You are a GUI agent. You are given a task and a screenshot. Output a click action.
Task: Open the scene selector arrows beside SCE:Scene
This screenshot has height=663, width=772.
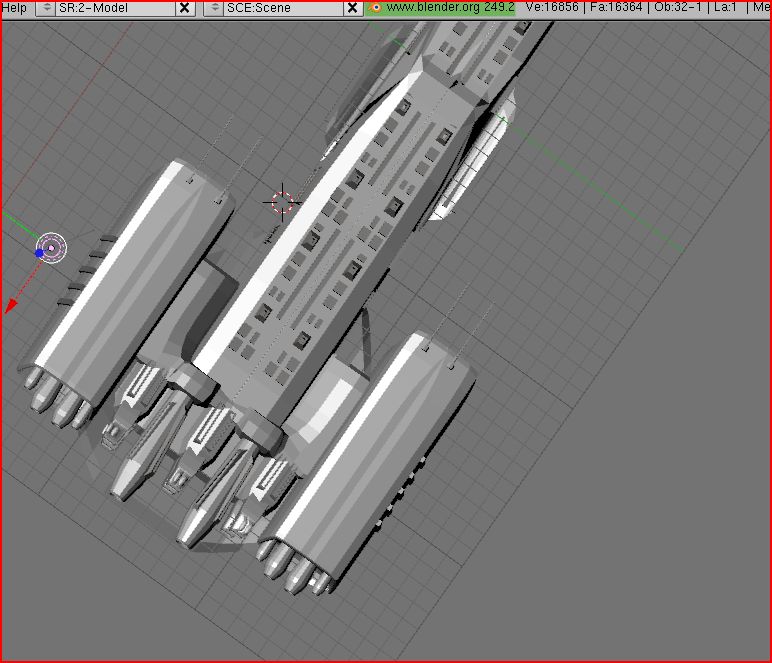(214, 8)
